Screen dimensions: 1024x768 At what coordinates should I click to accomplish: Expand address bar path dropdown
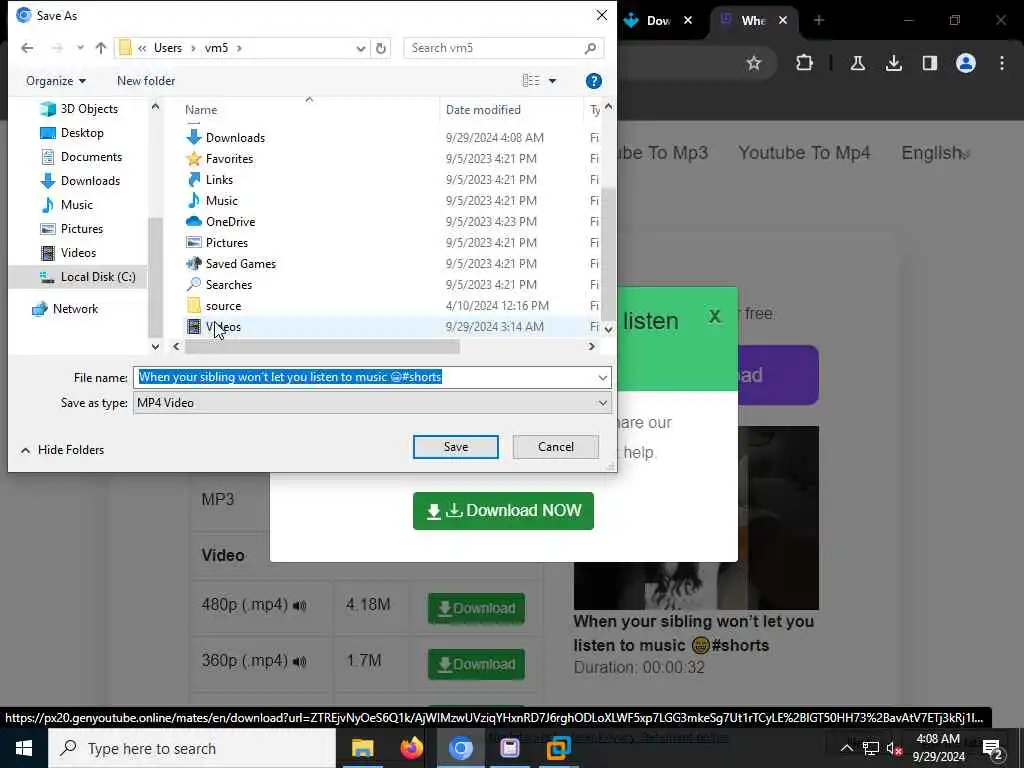[360, 48]
